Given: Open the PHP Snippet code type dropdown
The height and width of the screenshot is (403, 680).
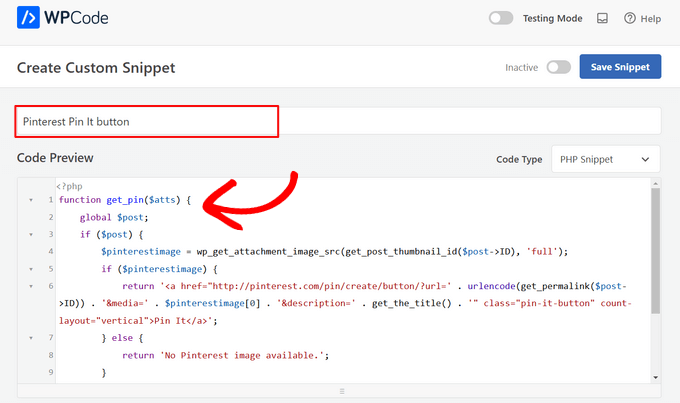Looking at the screenshot, I should click(x=605, y=159).
